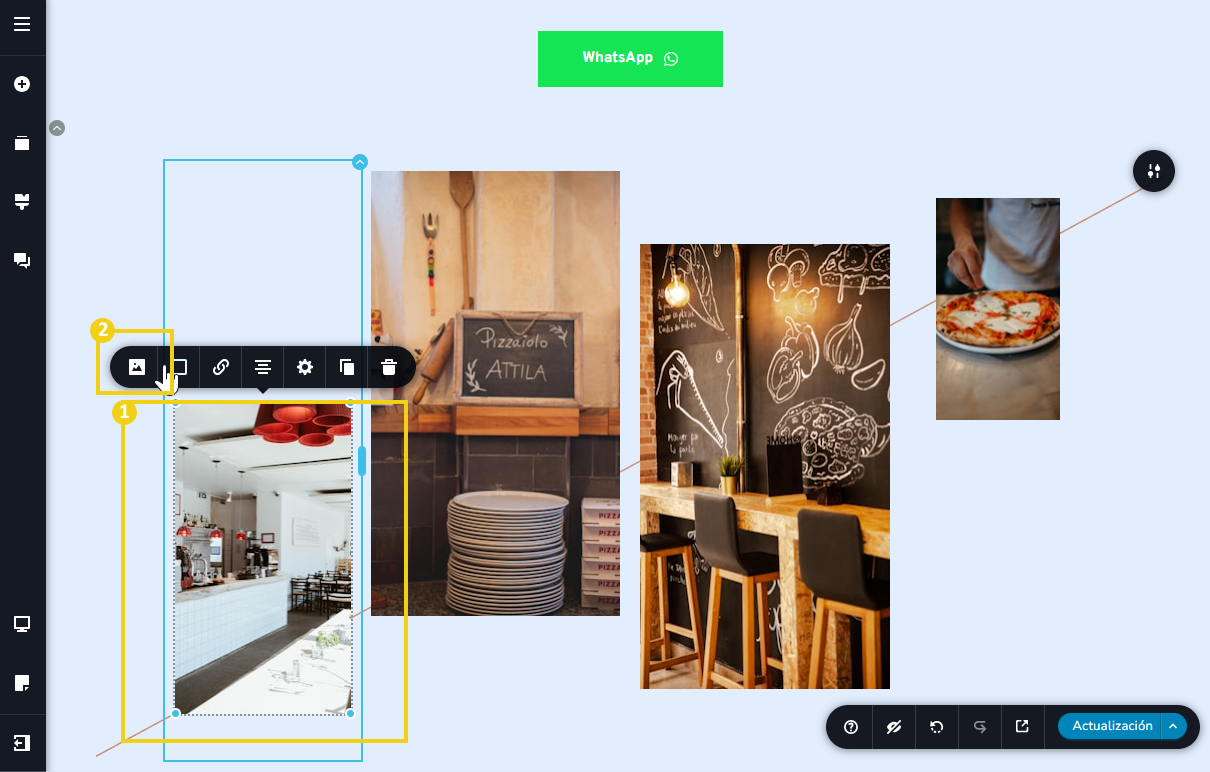Select the white restaurant interior image
Image resolution: width=1210 pixels, height=772 pixels.
coord(263,558)
